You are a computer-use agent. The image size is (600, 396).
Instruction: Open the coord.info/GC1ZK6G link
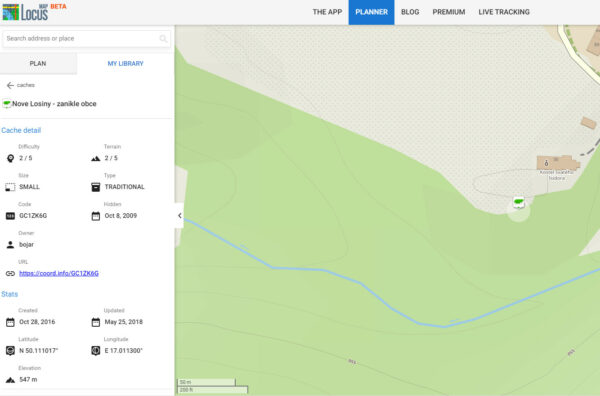[x=59, y=273]
